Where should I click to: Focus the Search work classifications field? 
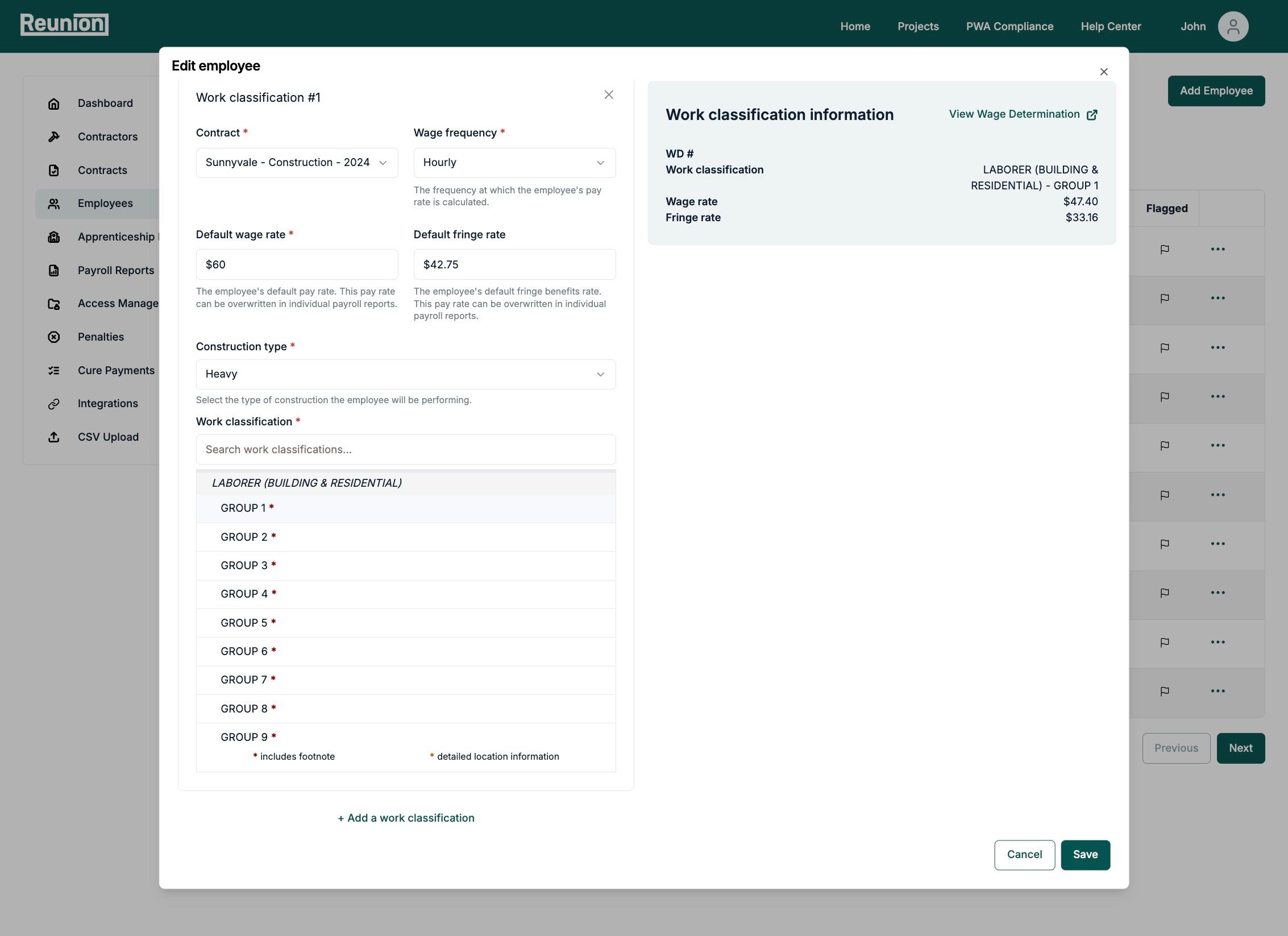[x=405, y=449]
